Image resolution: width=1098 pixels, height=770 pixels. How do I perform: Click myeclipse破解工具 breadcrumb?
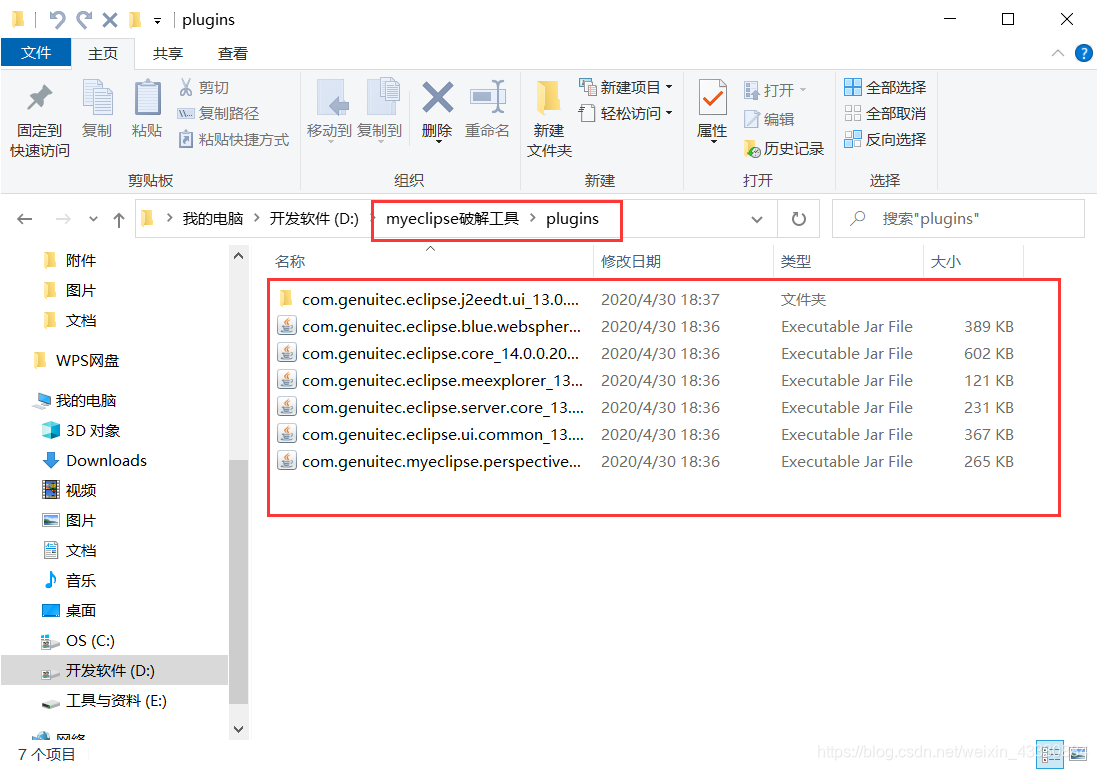452,218
